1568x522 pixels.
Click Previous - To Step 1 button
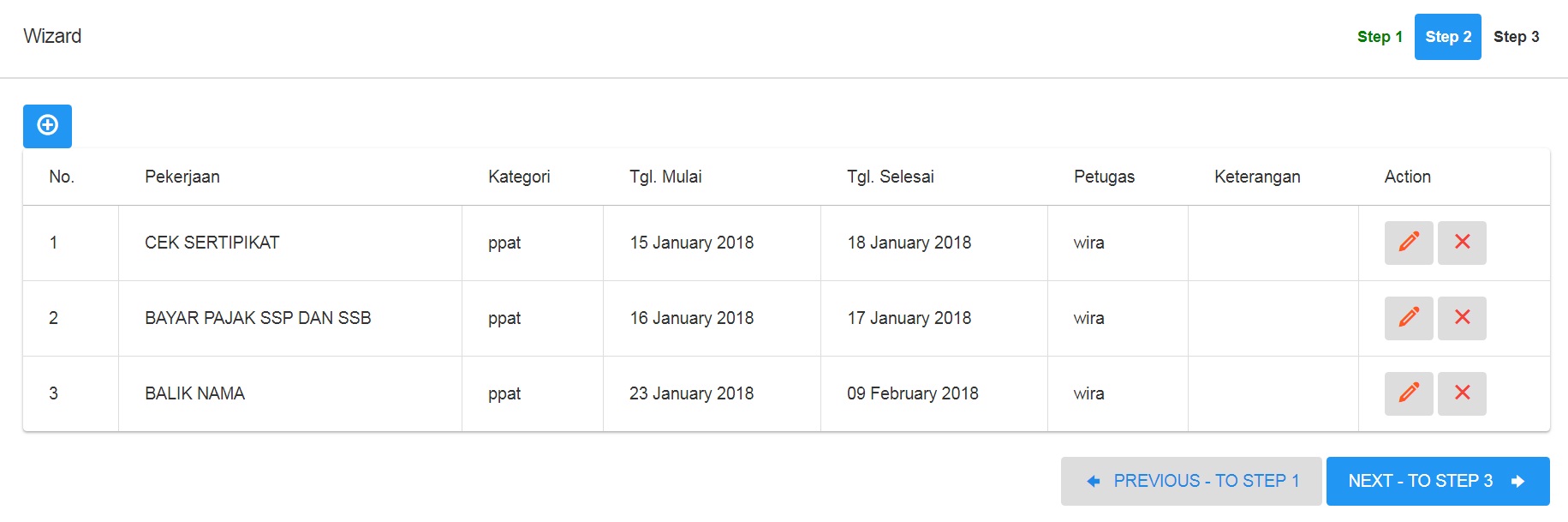point(1191,481)
